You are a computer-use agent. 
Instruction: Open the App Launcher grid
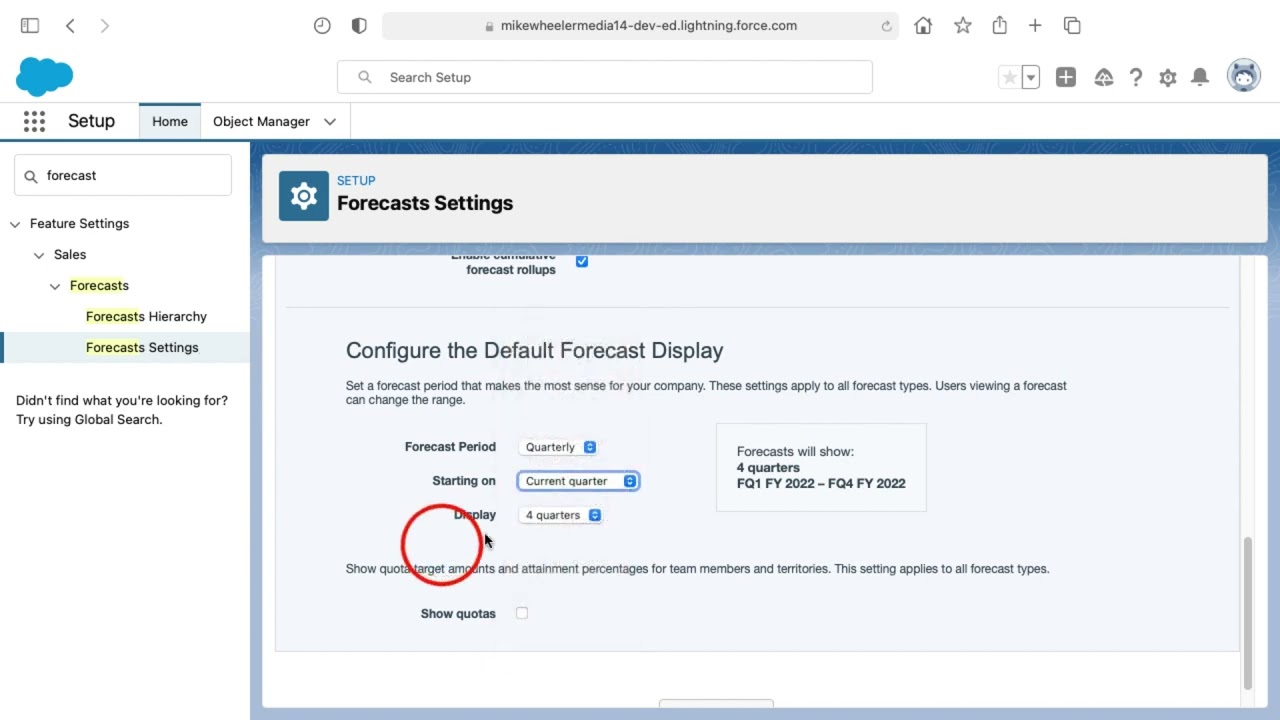(x=34, y=121)
